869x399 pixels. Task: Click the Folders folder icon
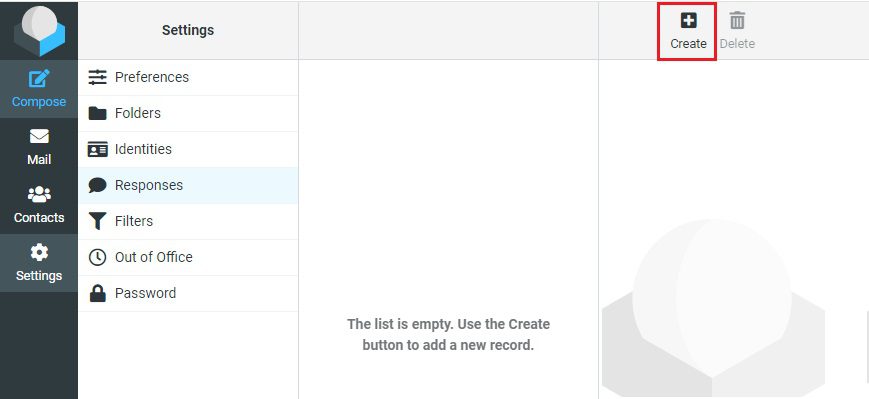[98, 113]
